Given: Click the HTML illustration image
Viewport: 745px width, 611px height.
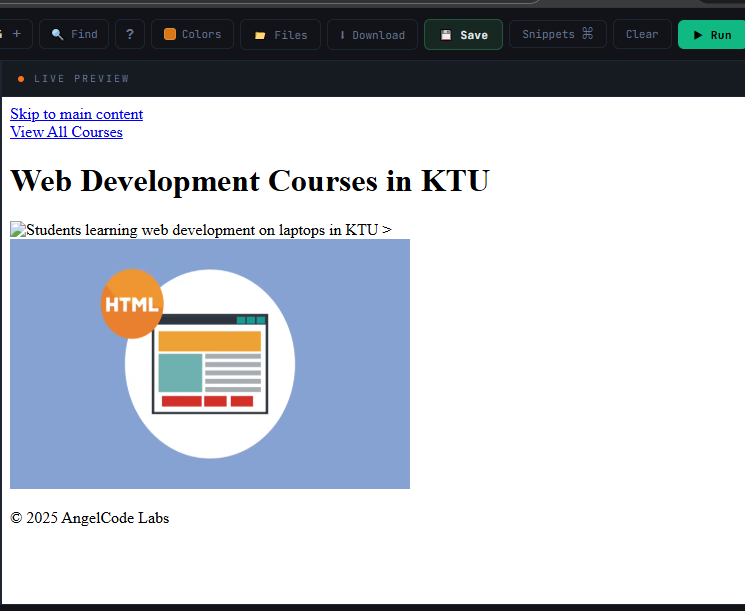Looking at the screenshot, I should [210, 364].
